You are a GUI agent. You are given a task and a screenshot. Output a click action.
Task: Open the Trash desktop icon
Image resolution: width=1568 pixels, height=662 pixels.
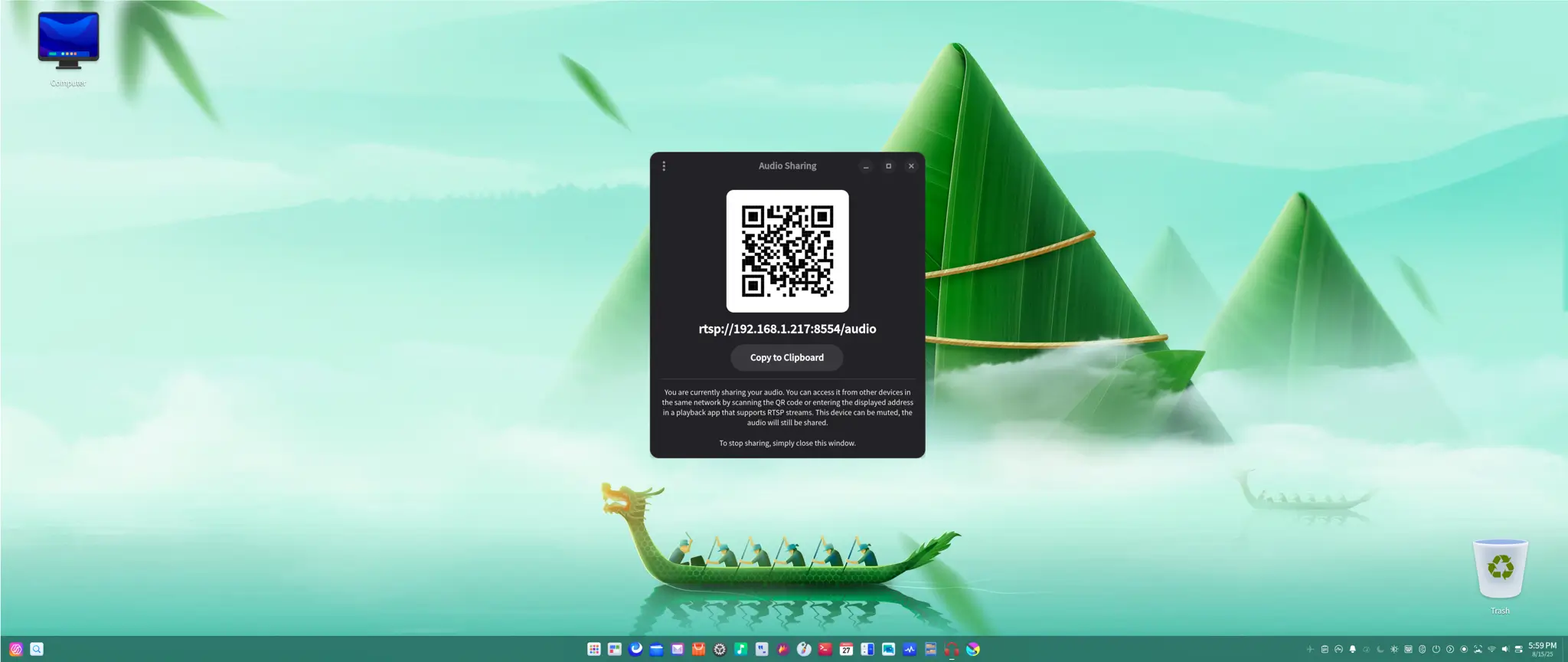1500,576
